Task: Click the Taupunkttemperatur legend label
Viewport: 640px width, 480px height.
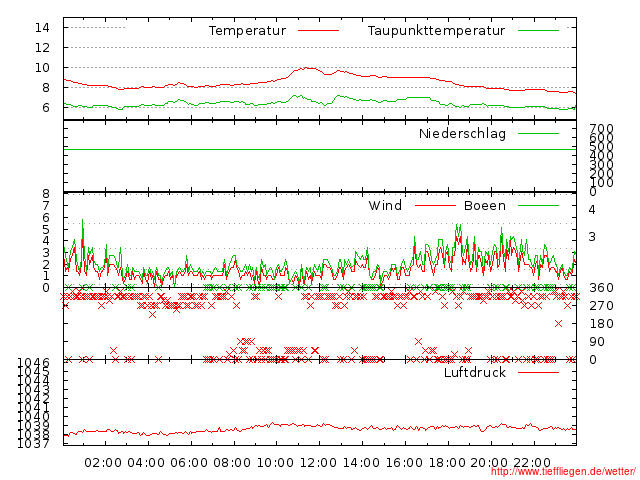Action: click(436, 31)
